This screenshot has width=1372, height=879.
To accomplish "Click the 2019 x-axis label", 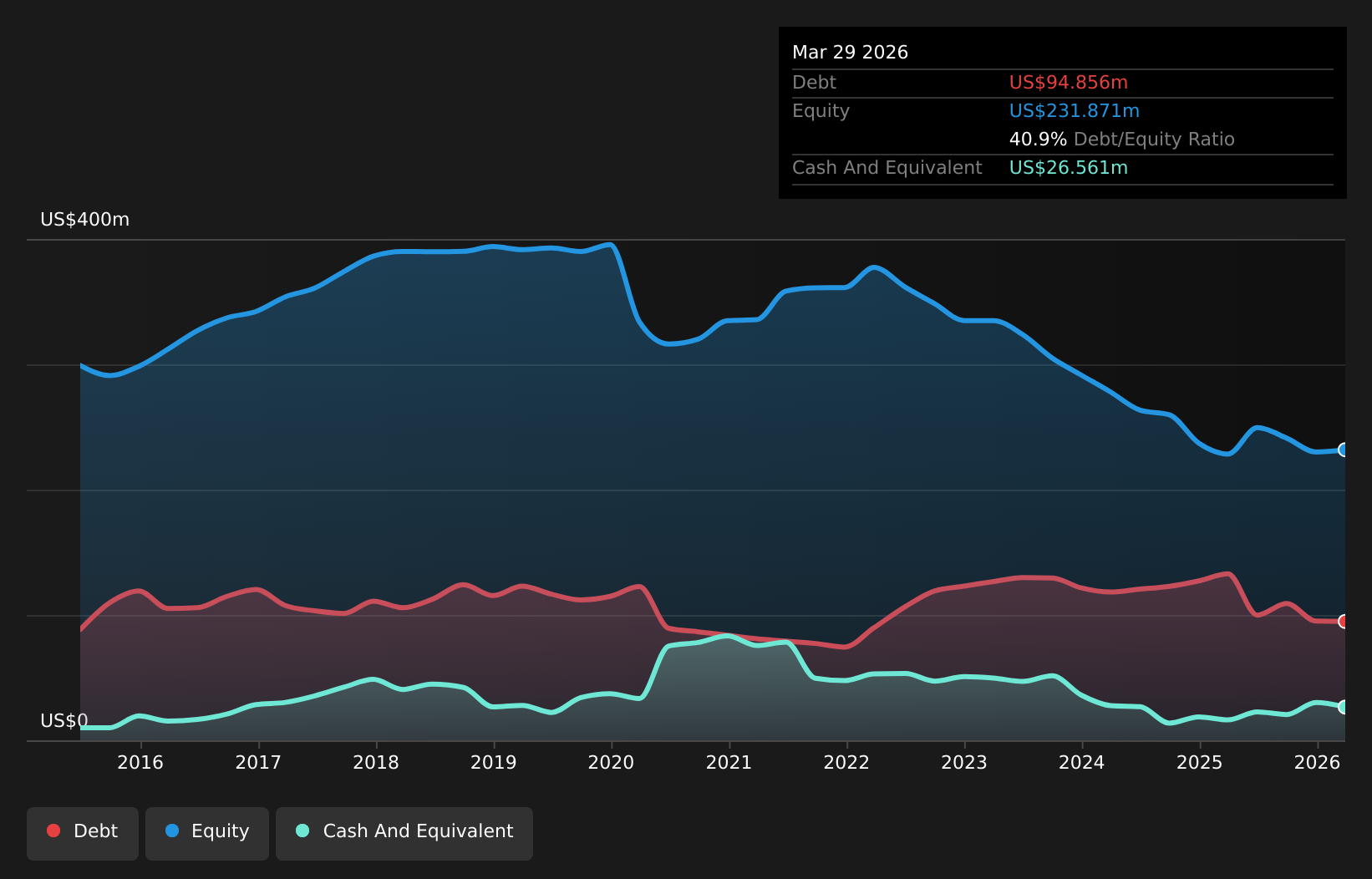I will pos(494,762).
